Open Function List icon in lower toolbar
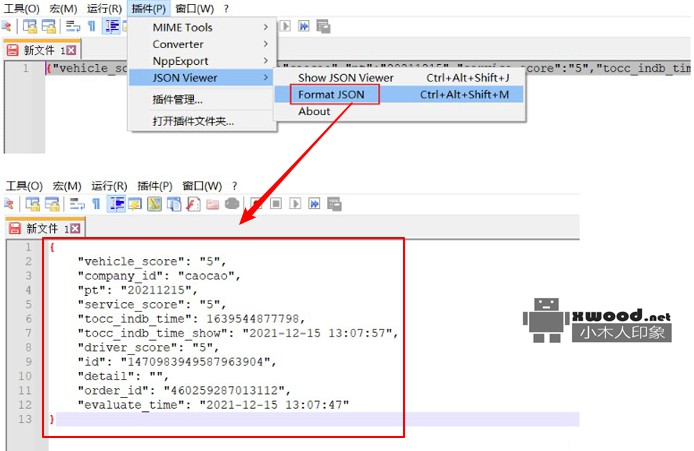 pyautogui.click(x=193, y=204)
